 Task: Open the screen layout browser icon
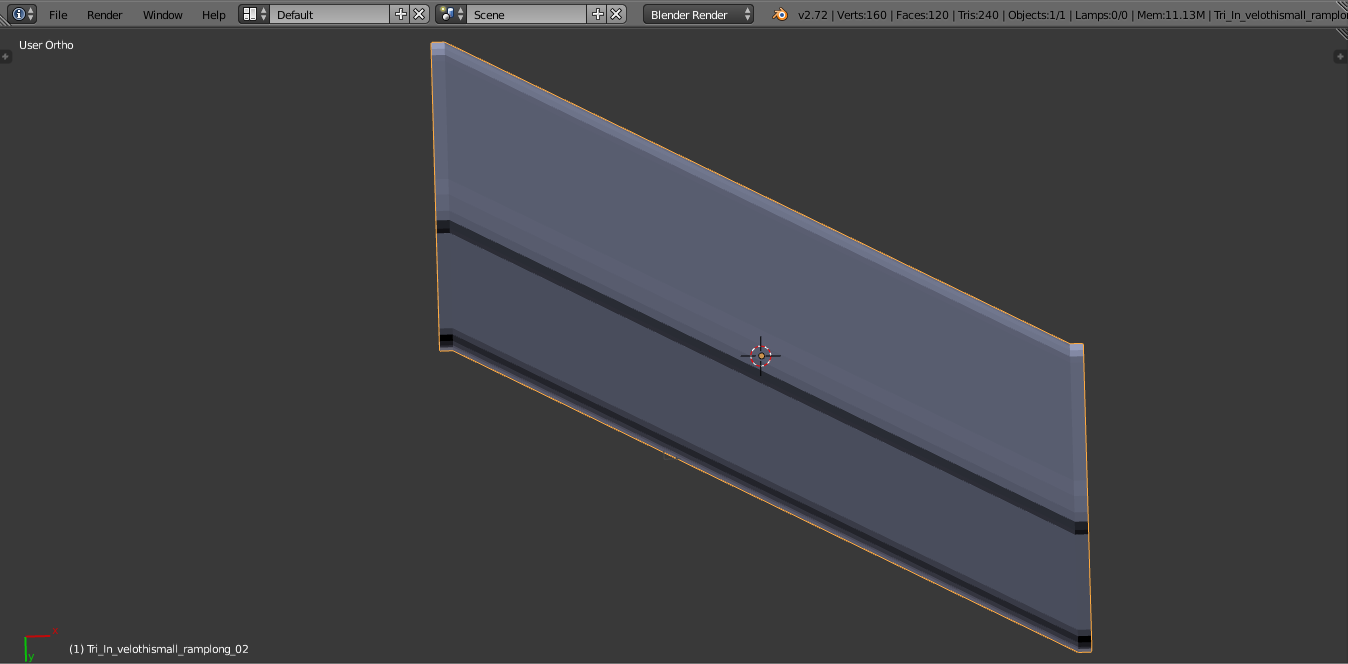coord(255,14)
